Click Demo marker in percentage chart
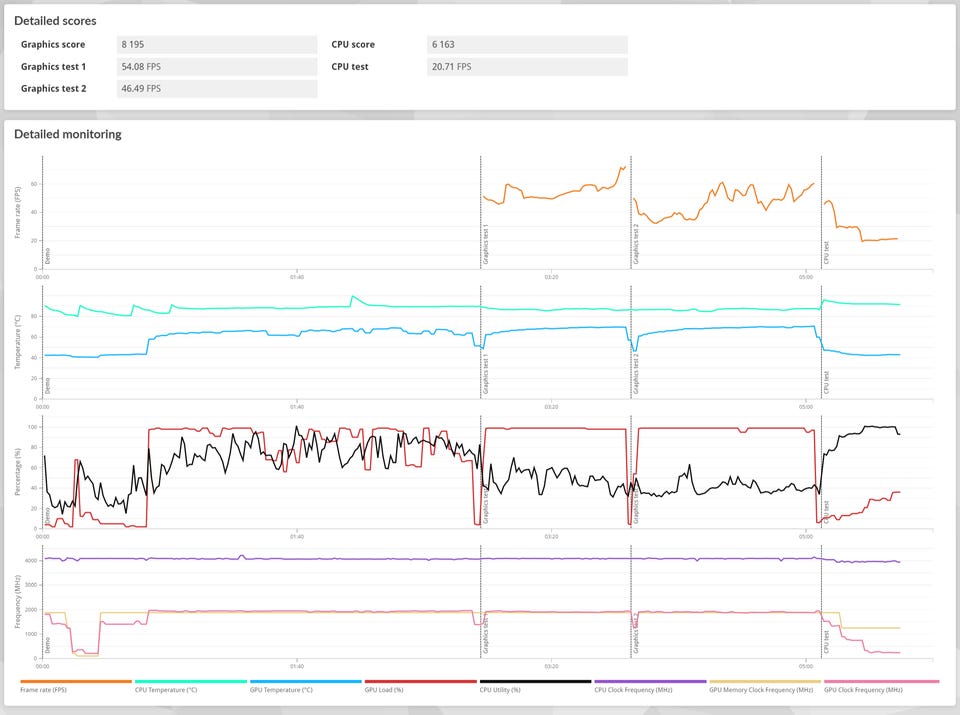960x715 pixels. [48, 516]
